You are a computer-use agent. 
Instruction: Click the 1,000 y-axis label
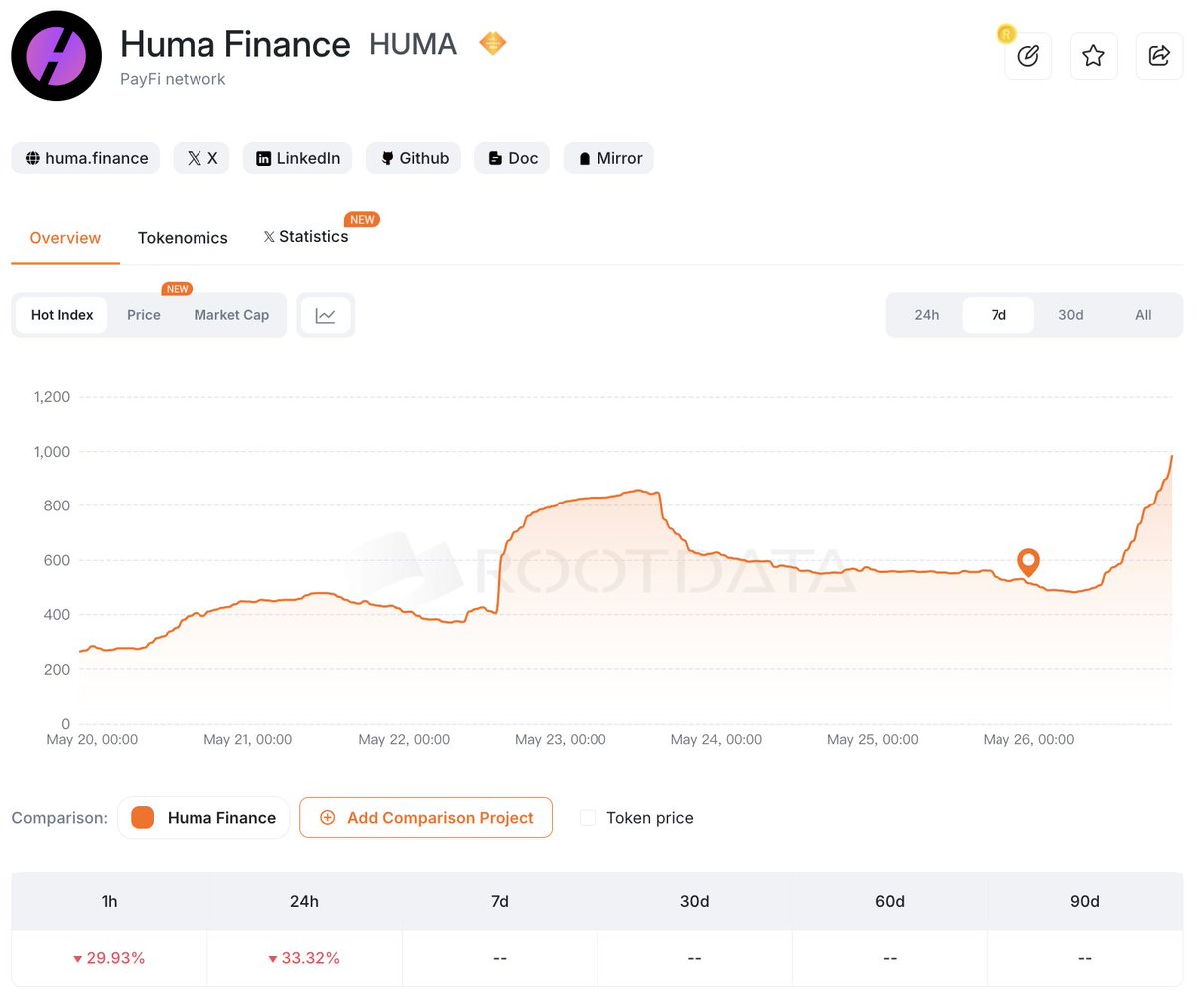coord(52,452)
